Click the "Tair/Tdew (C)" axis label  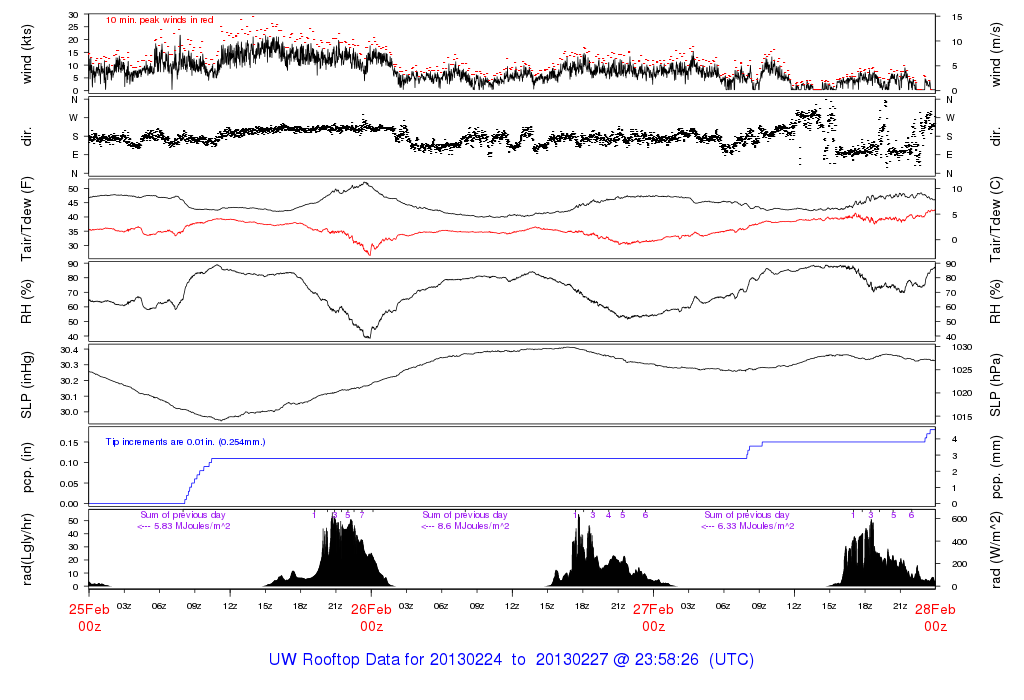[x=995, y=219]
